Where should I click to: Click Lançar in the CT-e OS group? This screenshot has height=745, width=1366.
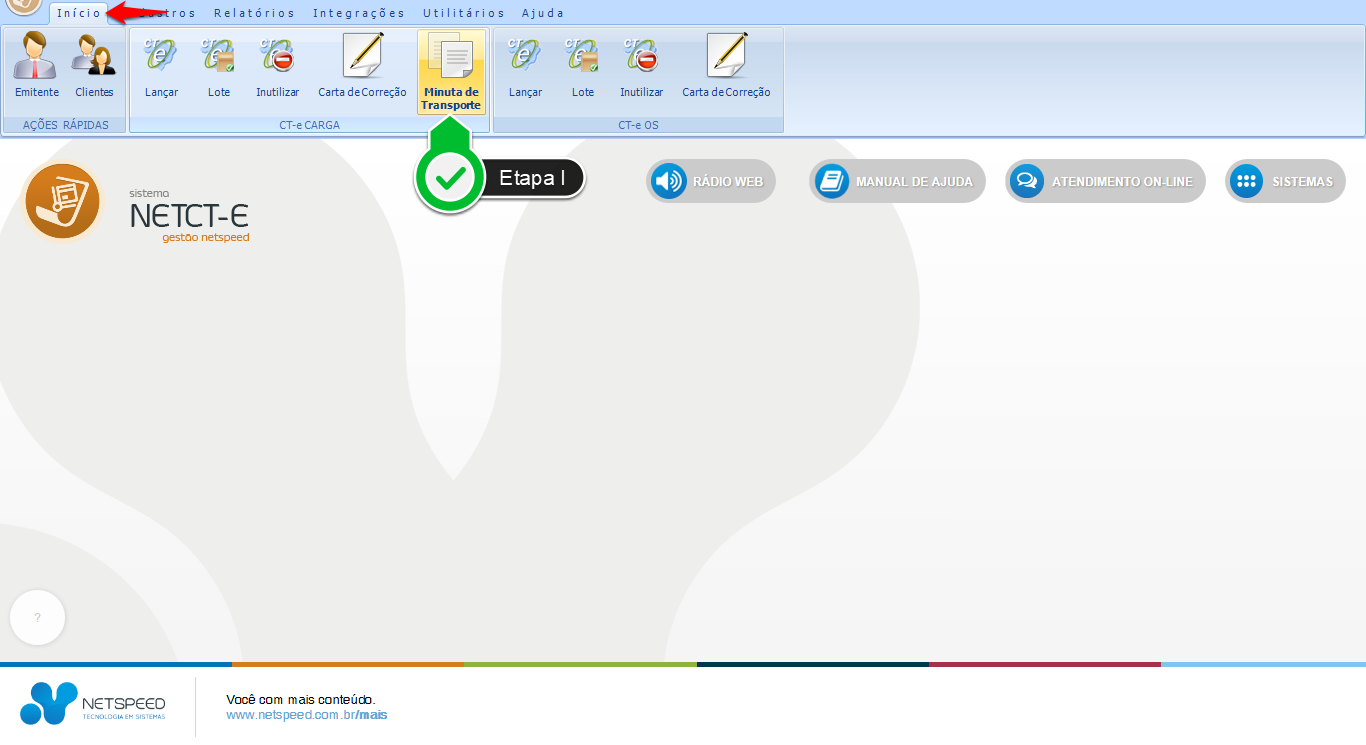pyautogui.click(x=525, y=68)
